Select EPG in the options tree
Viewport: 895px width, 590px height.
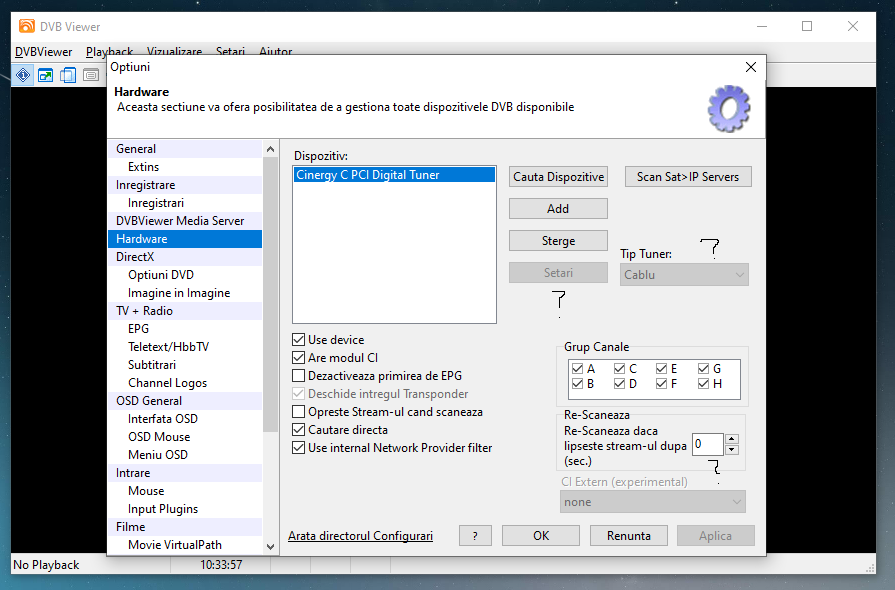[x=138, y=329]
